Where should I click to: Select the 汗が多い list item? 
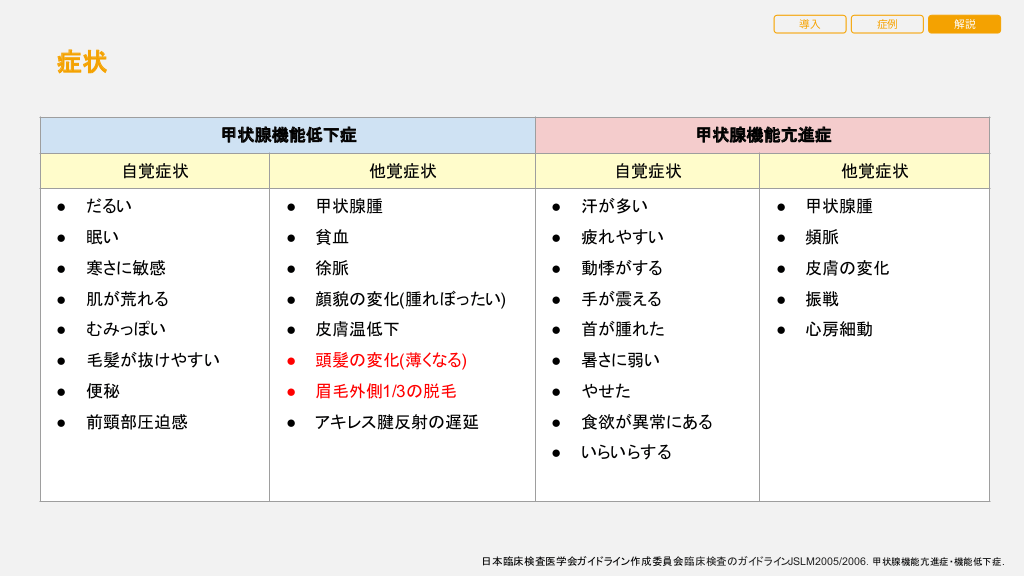[614, 206]
